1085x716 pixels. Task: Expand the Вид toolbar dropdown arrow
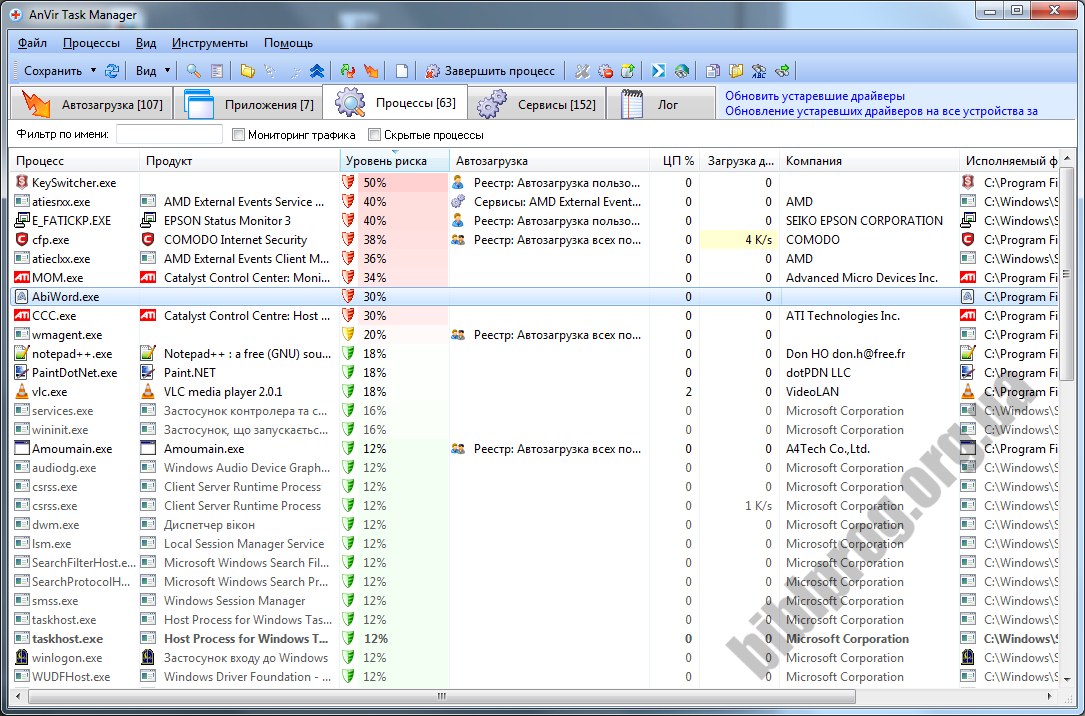[167, 71]
